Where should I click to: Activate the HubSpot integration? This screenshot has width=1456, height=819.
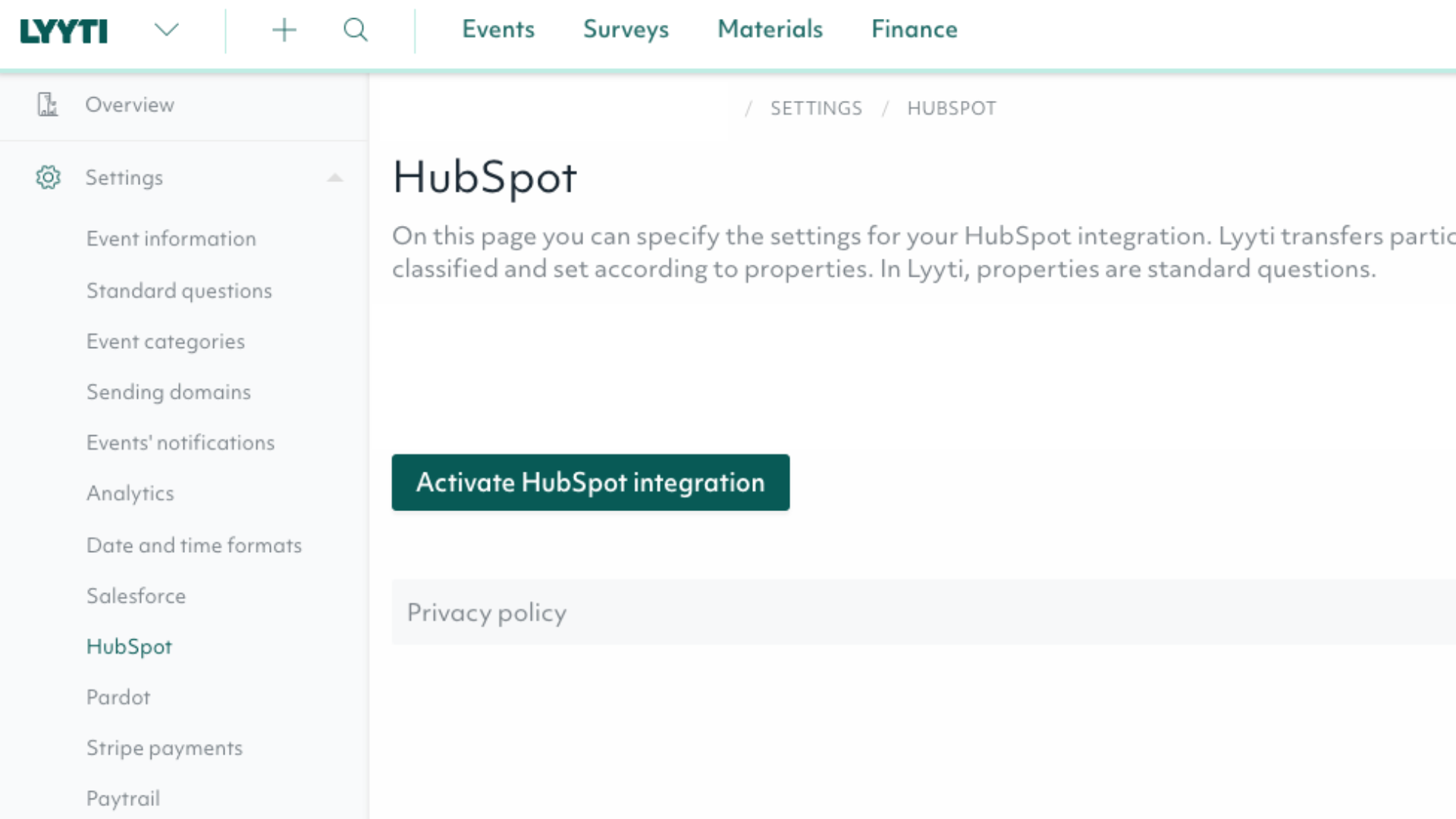(591, 482)
